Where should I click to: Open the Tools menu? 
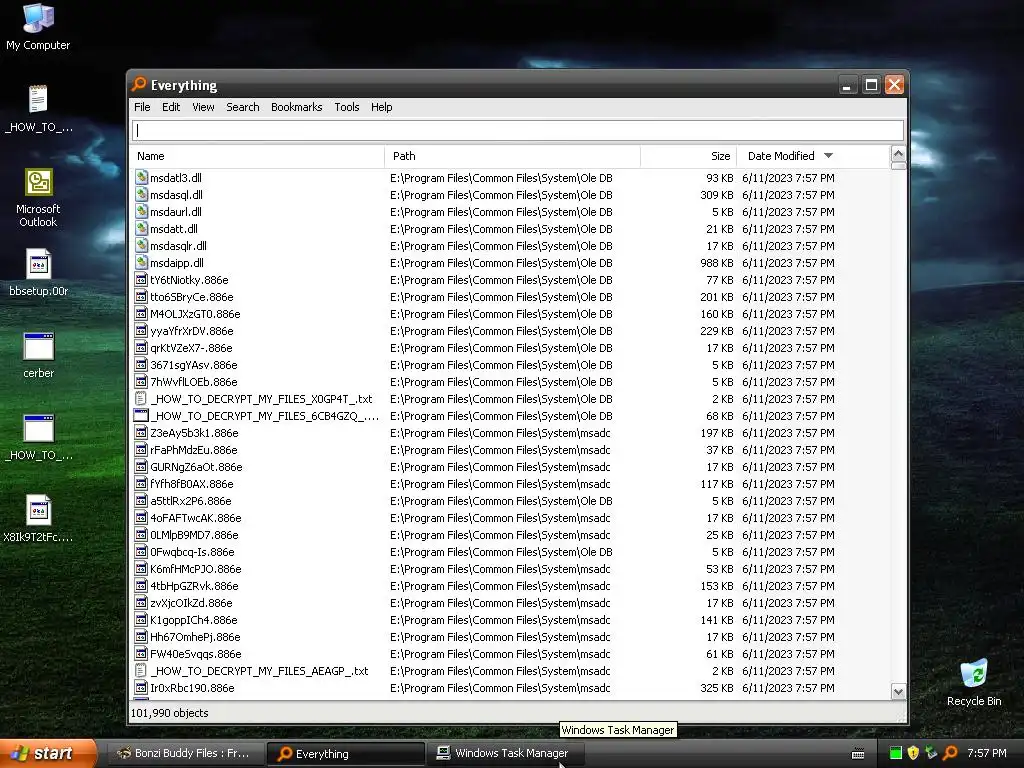point(347,107)
